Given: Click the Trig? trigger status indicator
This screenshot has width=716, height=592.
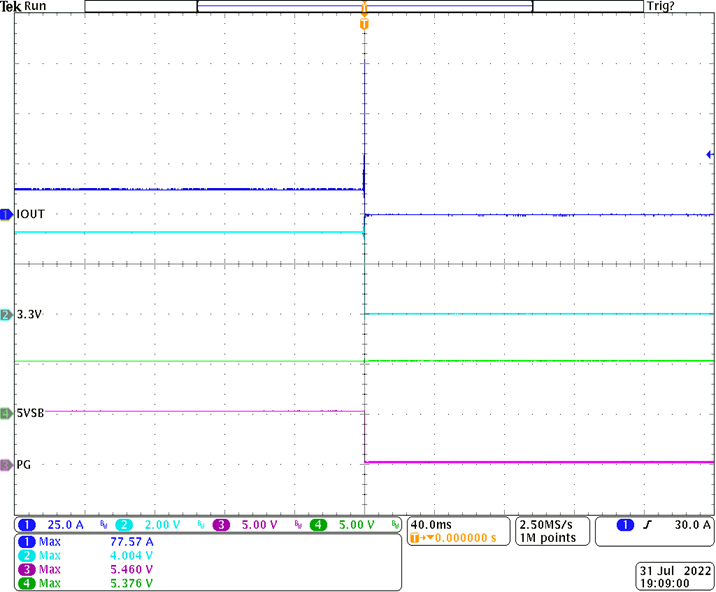Looking at the screenshot, I should [688, 6].
